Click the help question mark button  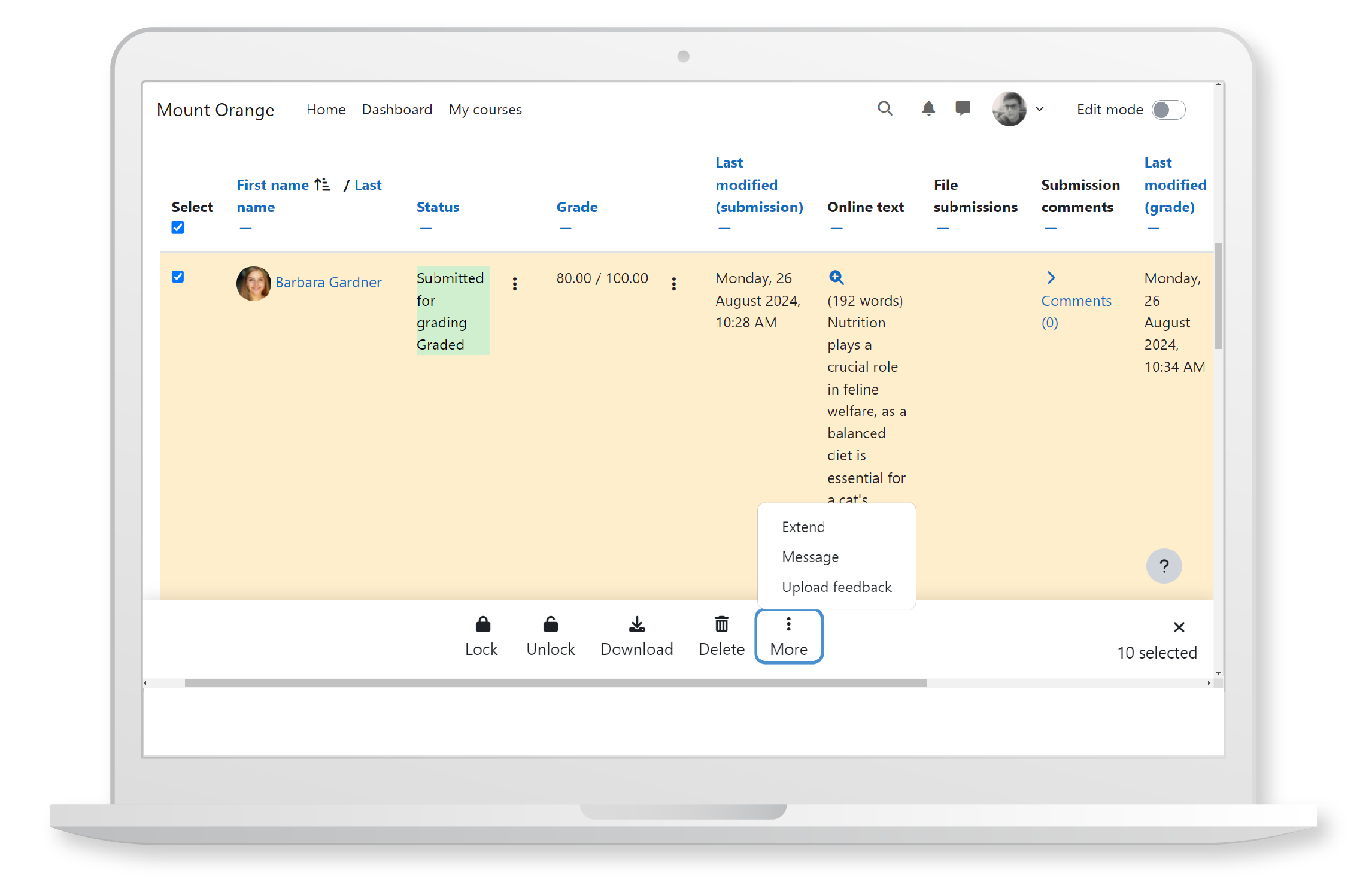click(1164, 566)
